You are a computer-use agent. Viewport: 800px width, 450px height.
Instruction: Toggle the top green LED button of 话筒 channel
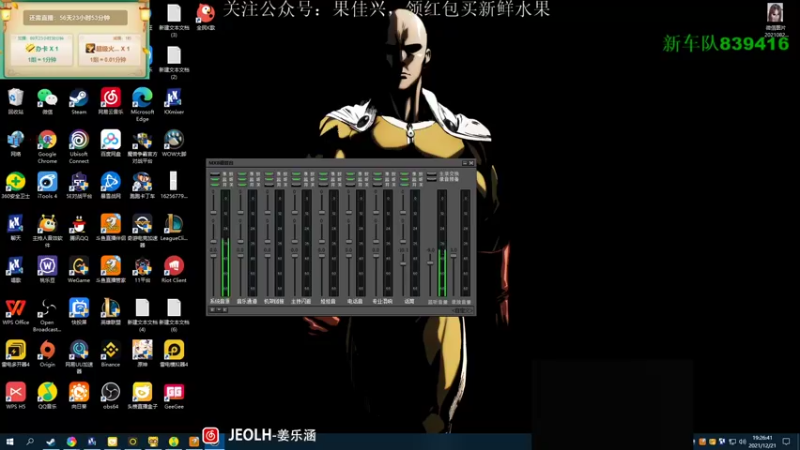pos(404,174)
